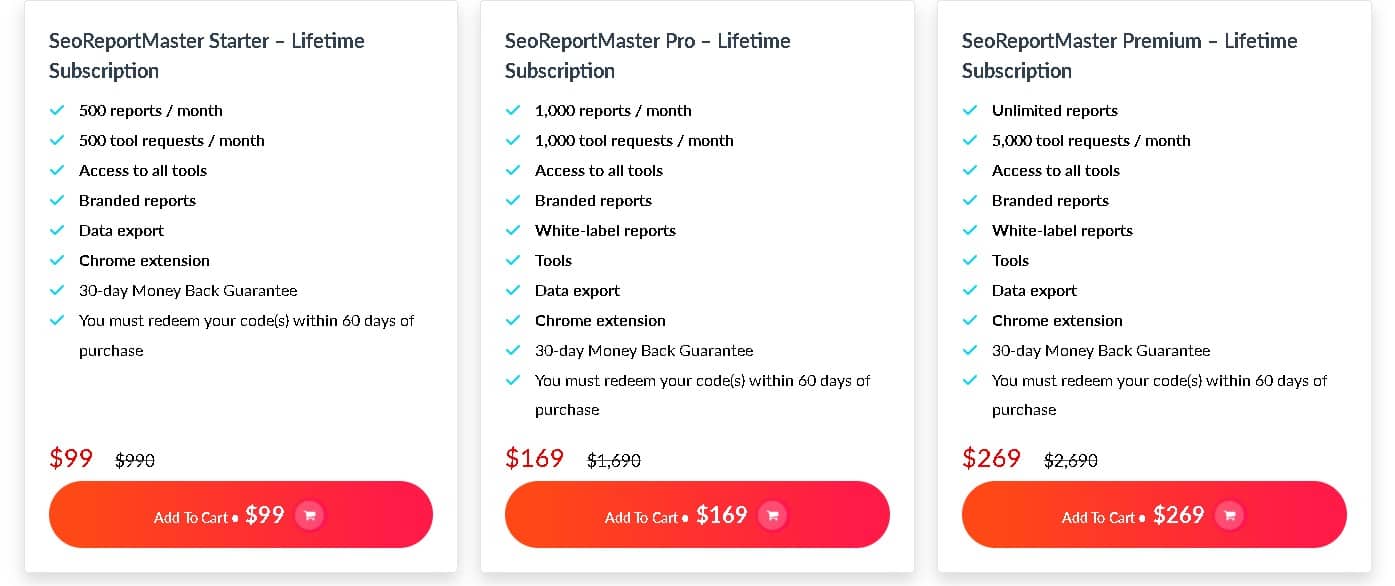This screenshot has height=586, width=1395.
Task: Click the checkmark beside 'Data export' in Pro plan
Action: 514,290
